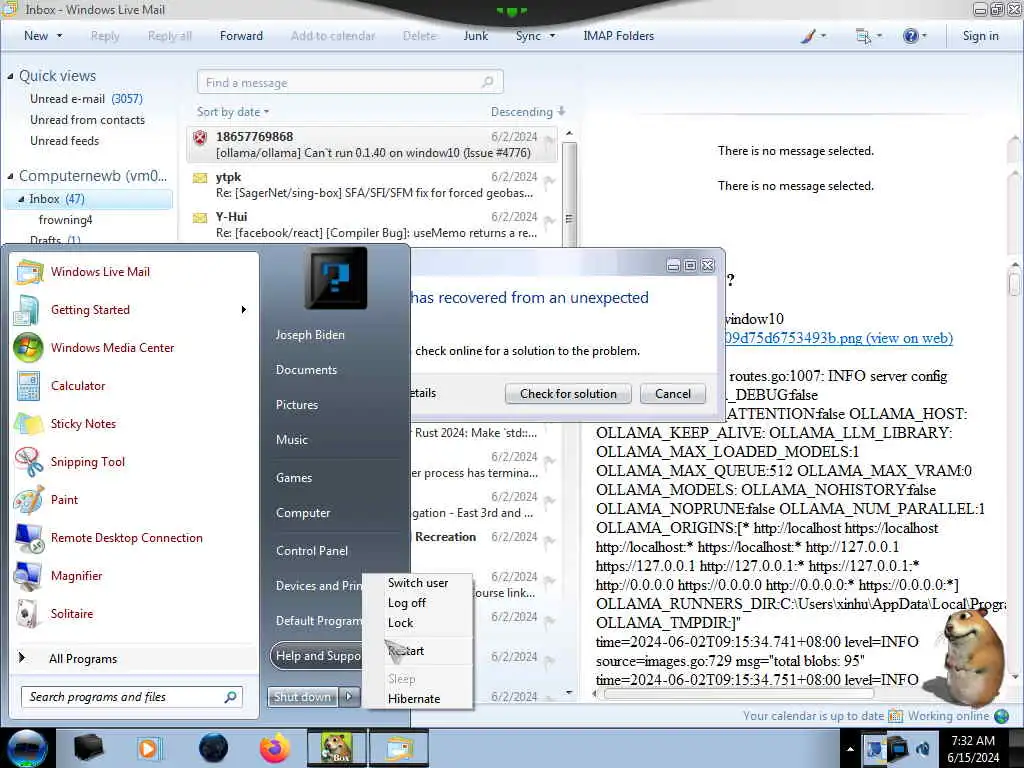
Task: Open the New dropdown arrow
Action: pos(59,36)
